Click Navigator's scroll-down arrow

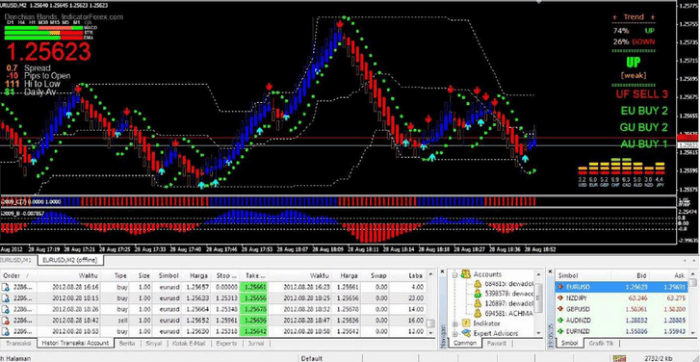pos(539,333)
